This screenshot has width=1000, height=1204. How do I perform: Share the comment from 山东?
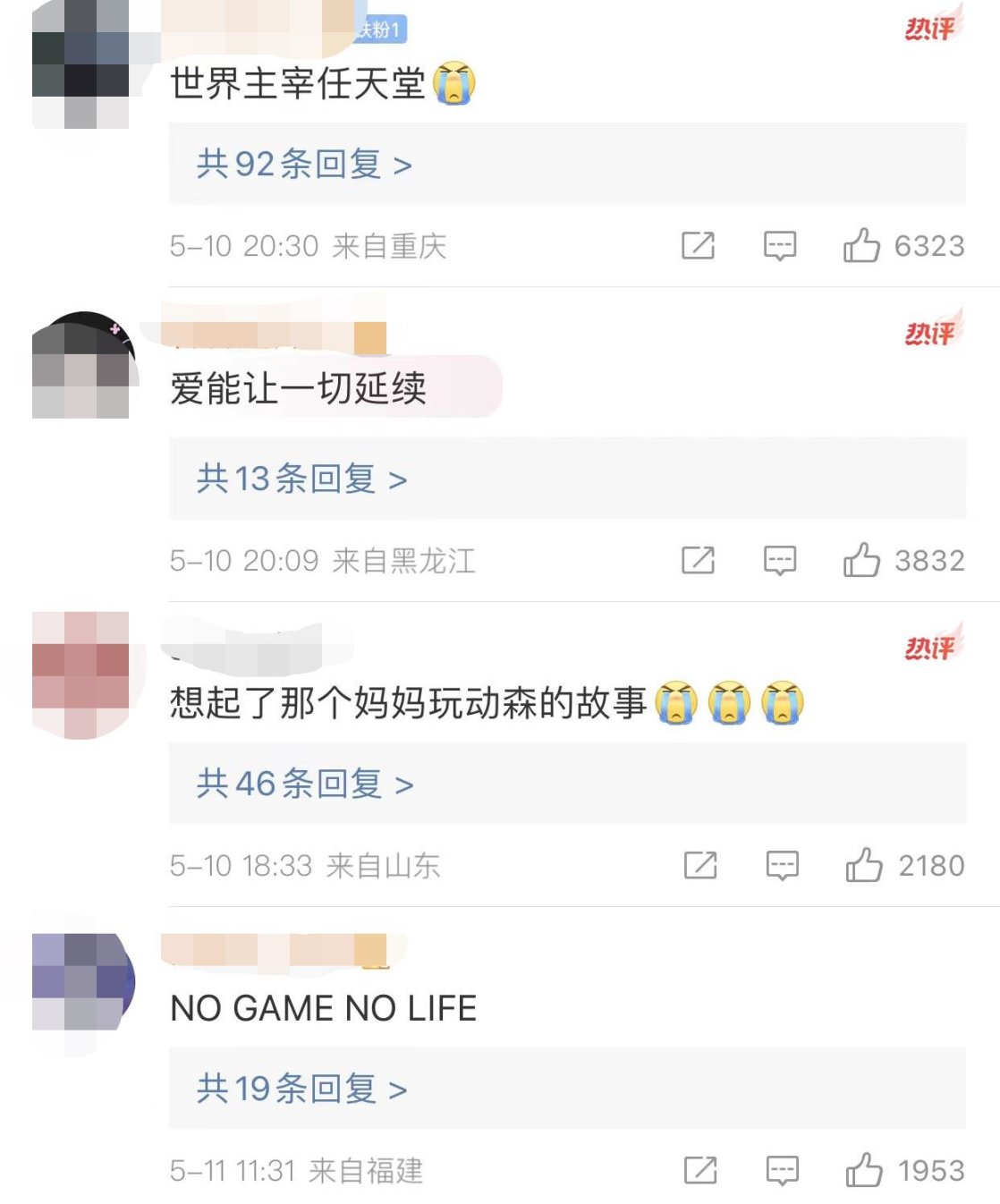coord(700,865)
